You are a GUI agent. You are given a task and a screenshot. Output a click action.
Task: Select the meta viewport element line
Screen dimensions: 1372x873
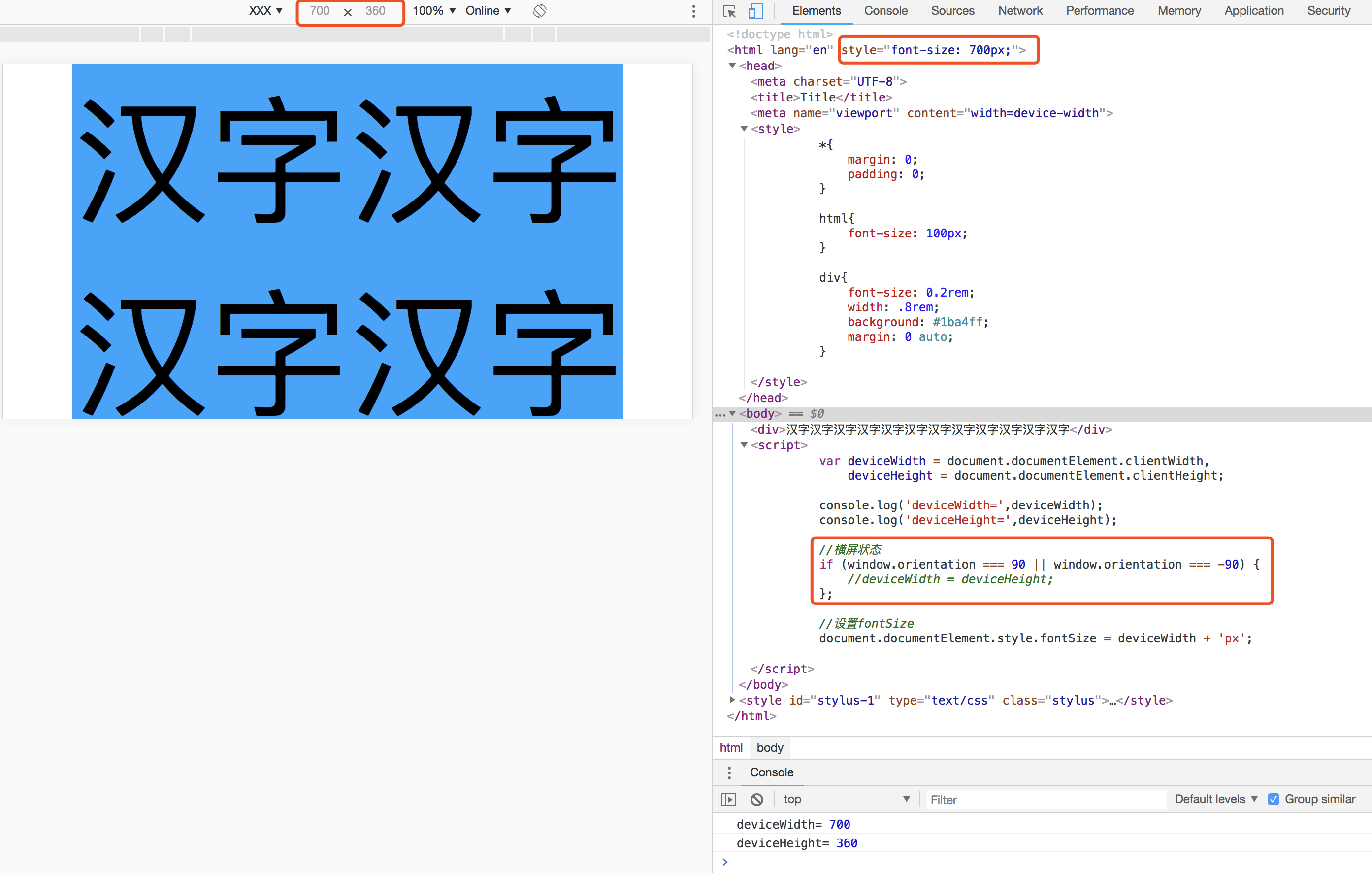tap(931, 113)
